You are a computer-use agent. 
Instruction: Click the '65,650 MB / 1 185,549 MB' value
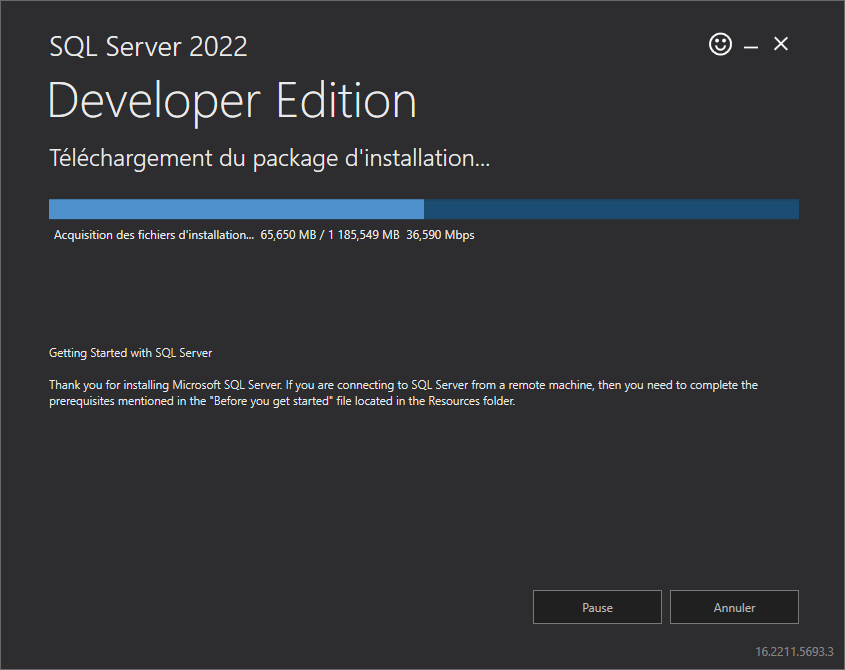coord(330,235)
